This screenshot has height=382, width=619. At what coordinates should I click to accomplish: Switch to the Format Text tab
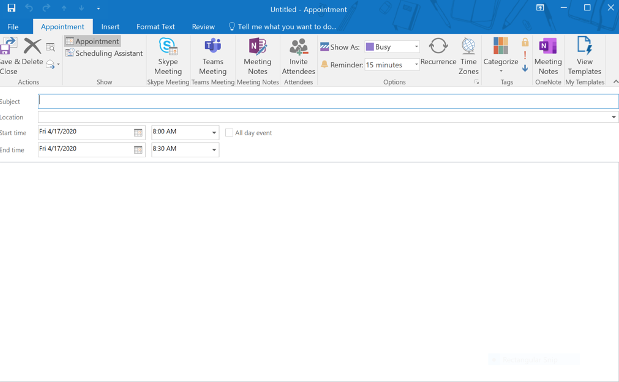[156, 27]
